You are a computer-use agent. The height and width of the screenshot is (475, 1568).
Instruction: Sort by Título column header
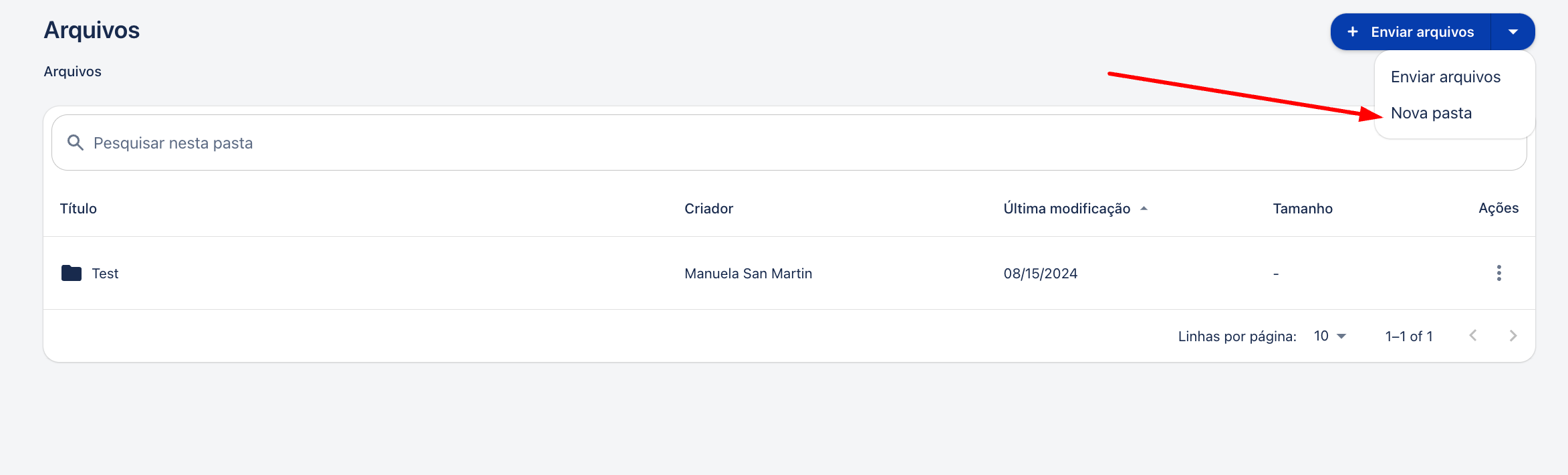[x=78, y=209]
